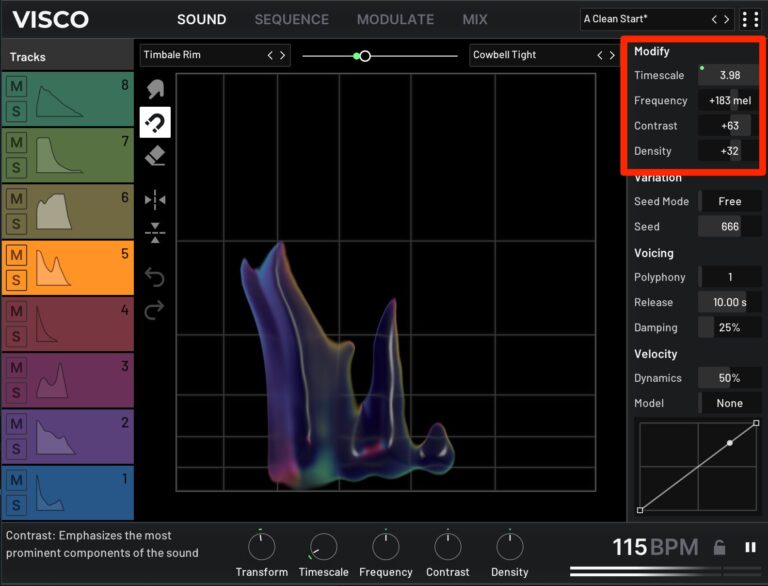Solo track 5
This screenshot has width=768, height=586.
tap(16, 279)
